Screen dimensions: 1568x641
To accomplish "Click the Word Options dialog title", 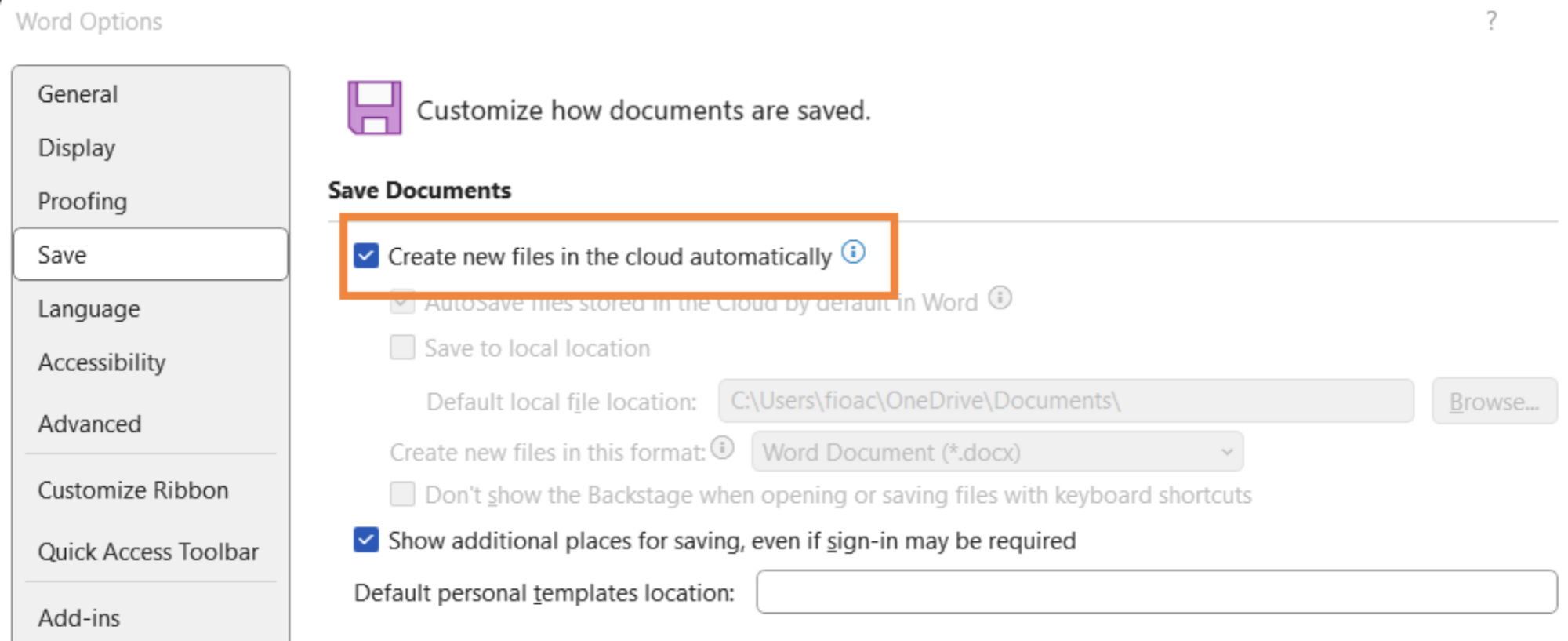I will point(89,22).
